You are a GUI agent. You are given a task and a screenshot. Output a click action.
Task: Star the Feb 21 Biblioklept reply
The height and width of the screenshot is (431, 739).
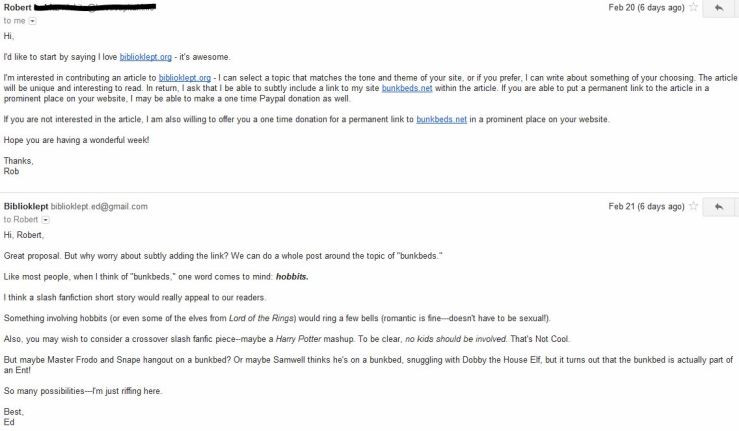point(694,205)
